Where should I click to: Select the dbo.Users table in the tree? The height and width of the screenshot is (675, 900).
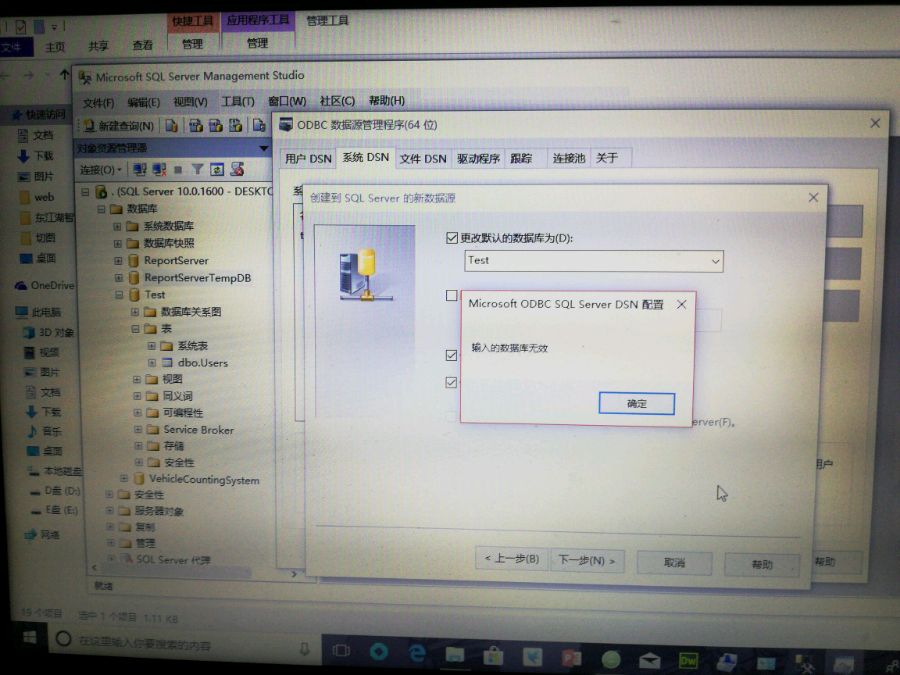tap(202, 363)
